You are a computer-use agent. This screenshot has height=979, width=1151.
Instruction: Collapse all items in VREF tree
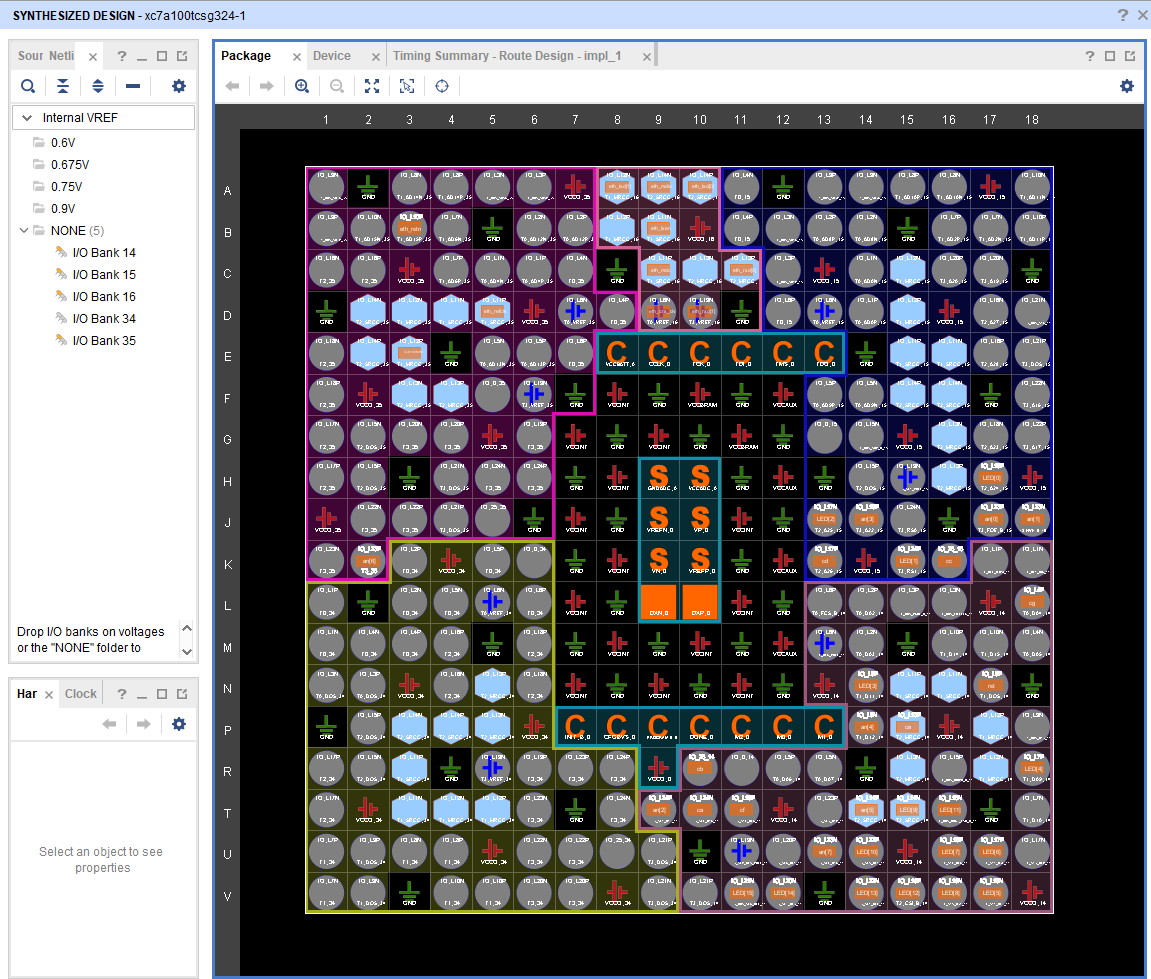(x=63, y=87)
